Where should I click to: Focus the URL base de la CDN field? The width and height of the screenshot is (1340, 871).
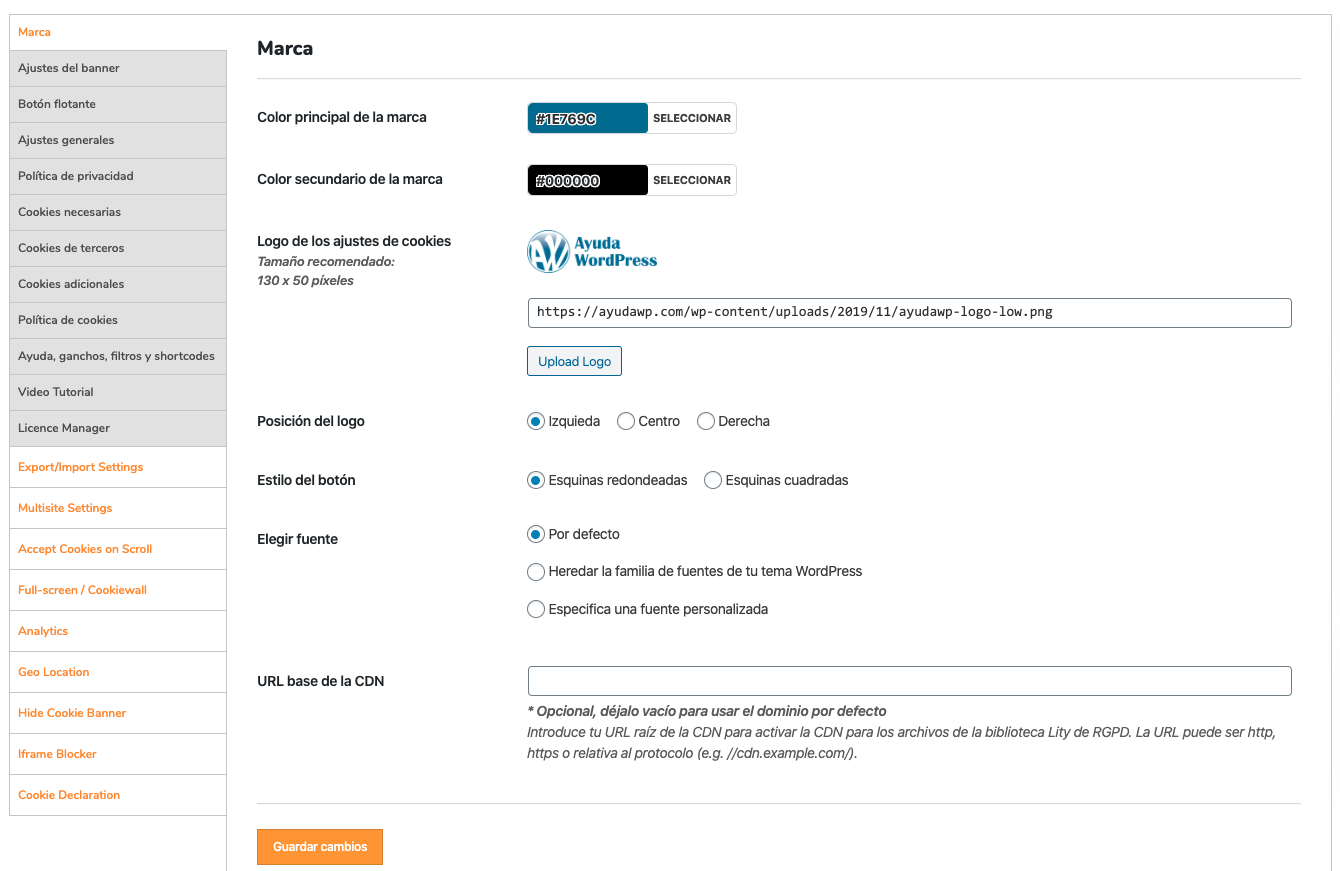coord(909,681)
